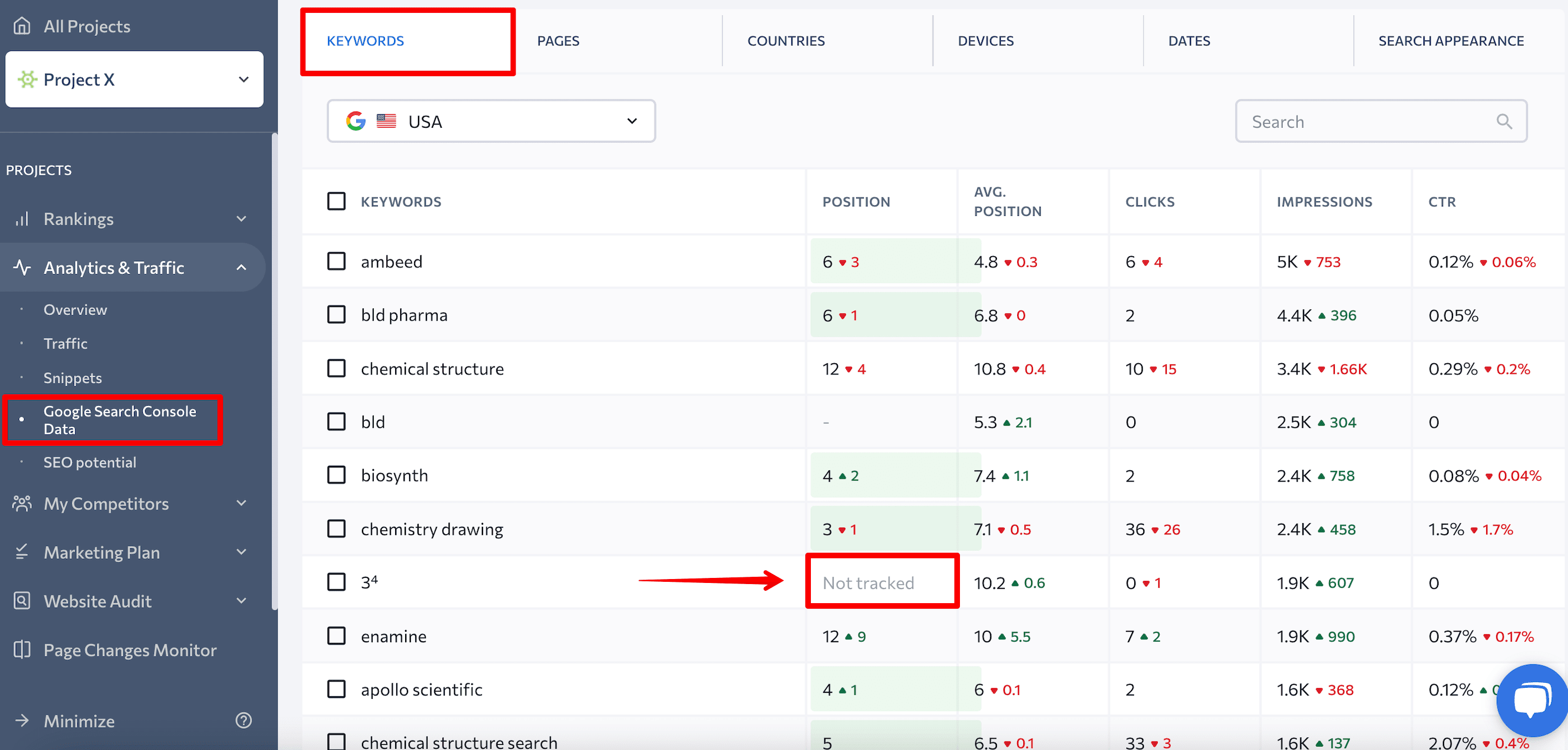This screenshot has height=750, width=1568.
Task: Click the Page Changes Monitor icon
Action: 22,650
